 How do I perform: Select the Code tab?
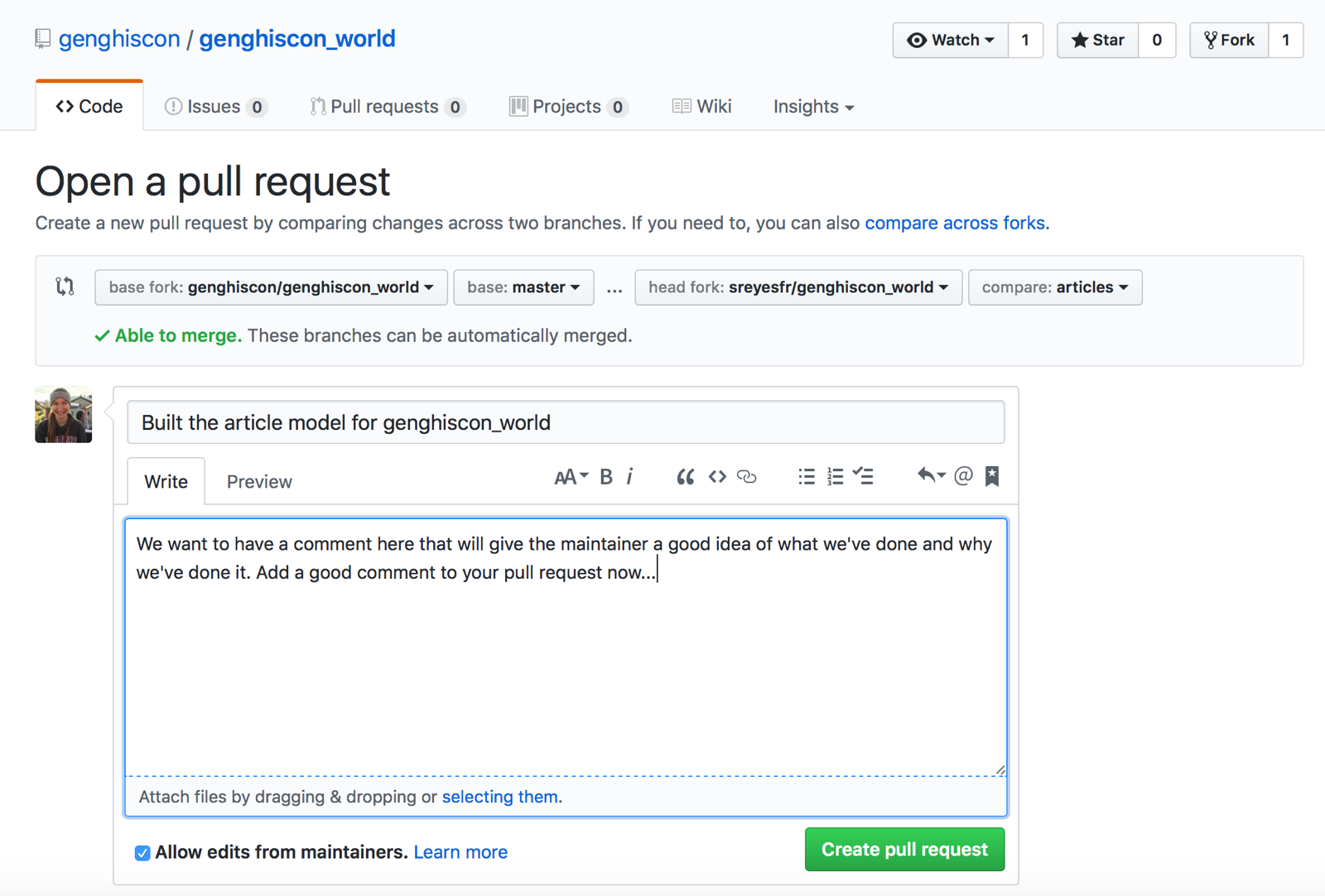click(x=89, y=107)
